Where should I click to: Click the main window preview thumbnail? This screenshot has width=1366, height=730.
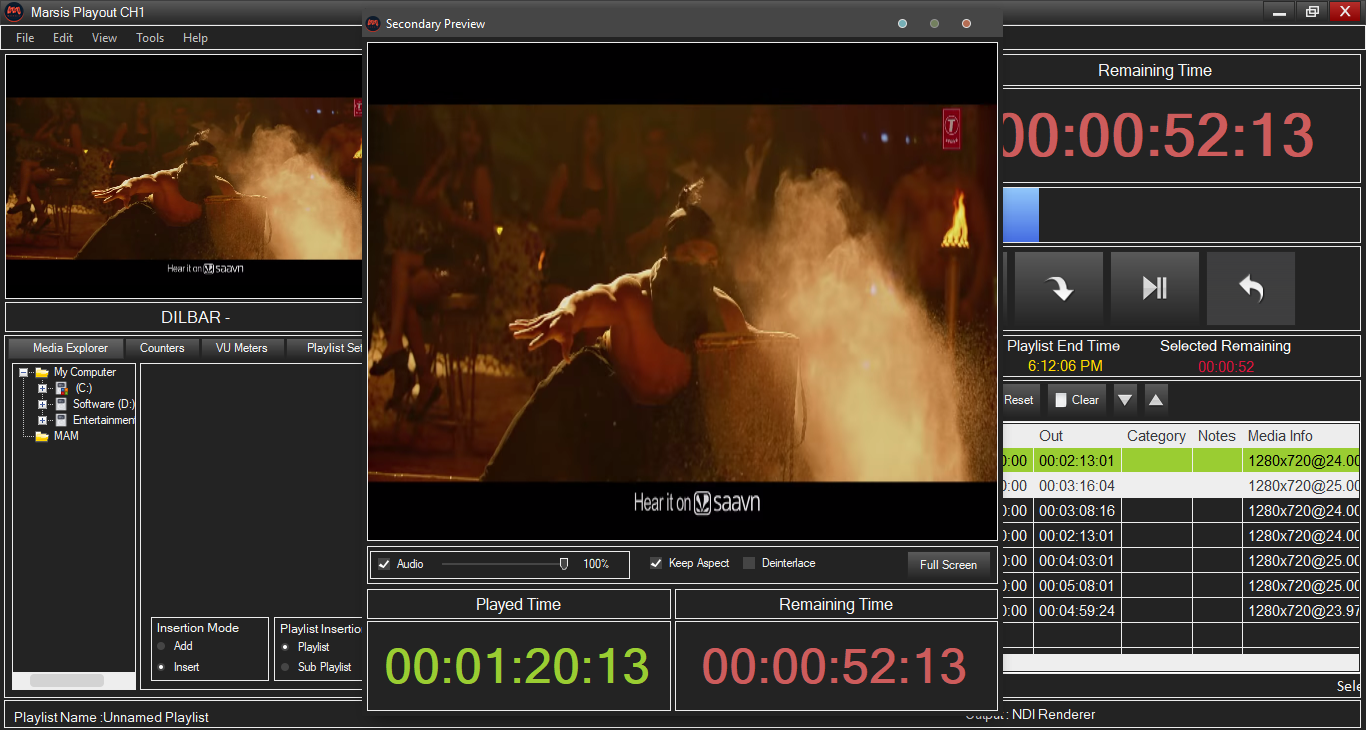(x=183, y=177)
